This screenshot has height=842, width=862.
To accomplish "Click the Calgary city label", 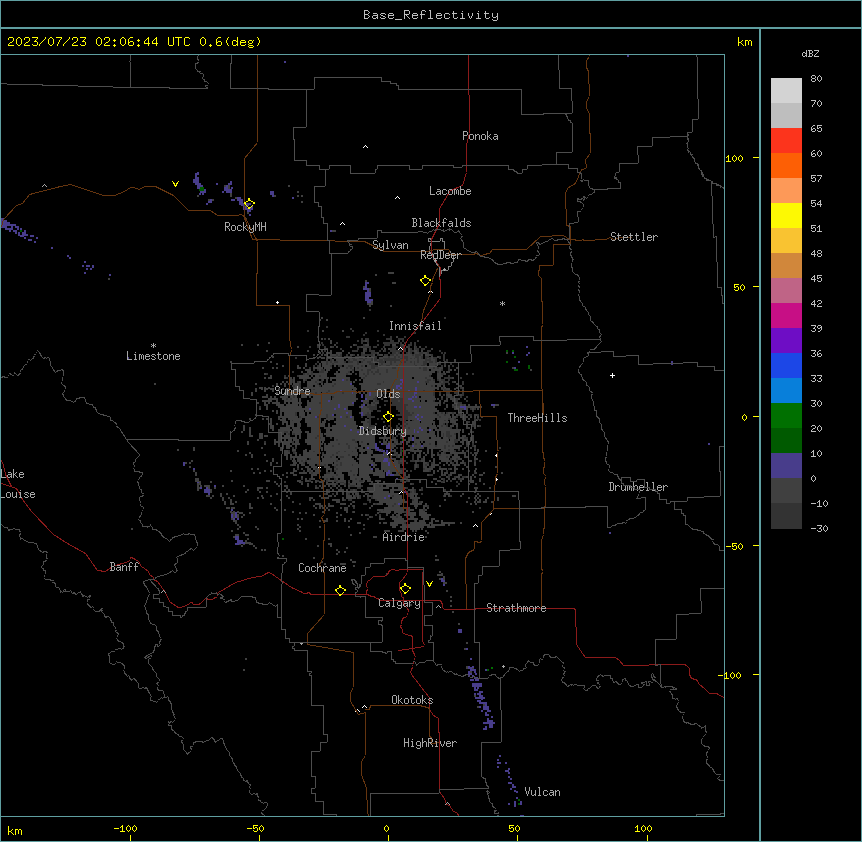I will click(399, 603).
